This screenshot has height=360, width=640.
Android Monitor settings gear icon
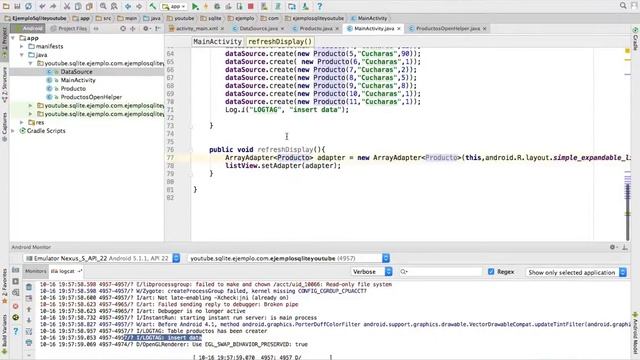pyautogui.click(x=612, y=247)
